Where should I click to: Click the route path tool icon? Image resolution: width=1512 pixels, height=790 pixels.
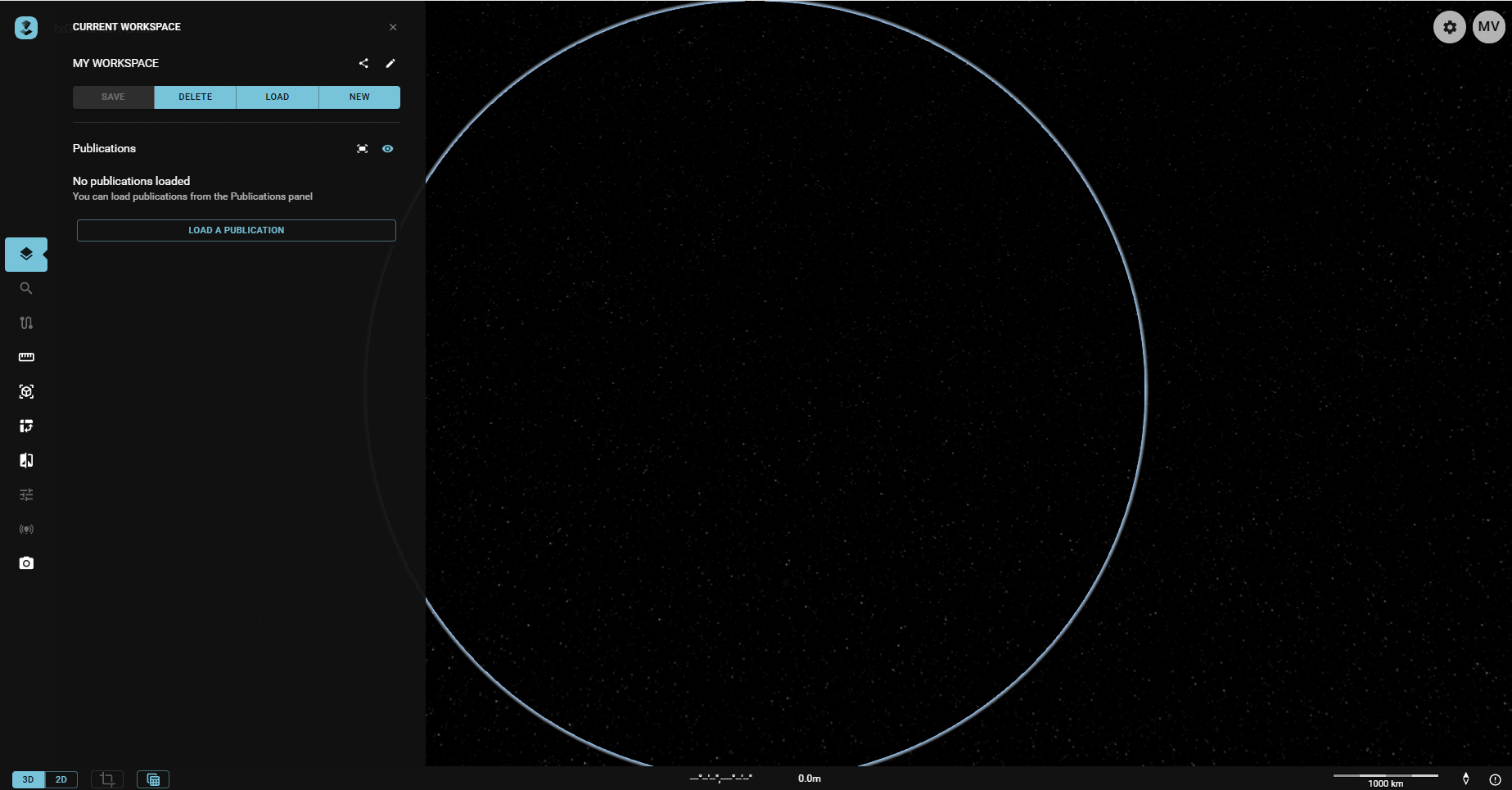pyautogui.click(x=26, y=323)
